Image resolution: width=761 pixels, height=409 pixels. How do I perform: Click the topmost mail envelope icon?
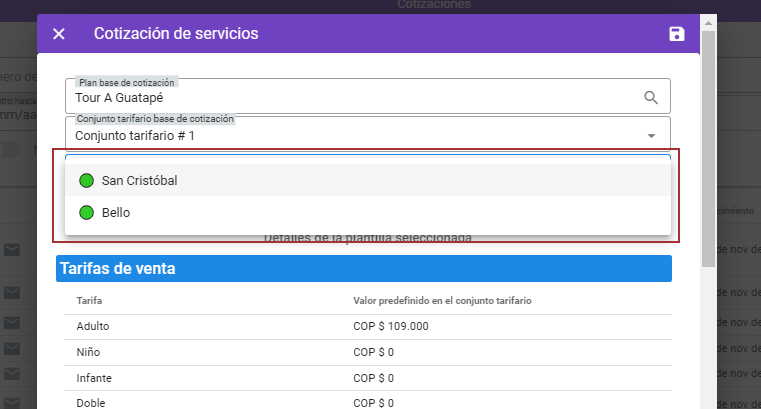pyautogui.click(x=12, y=250)
